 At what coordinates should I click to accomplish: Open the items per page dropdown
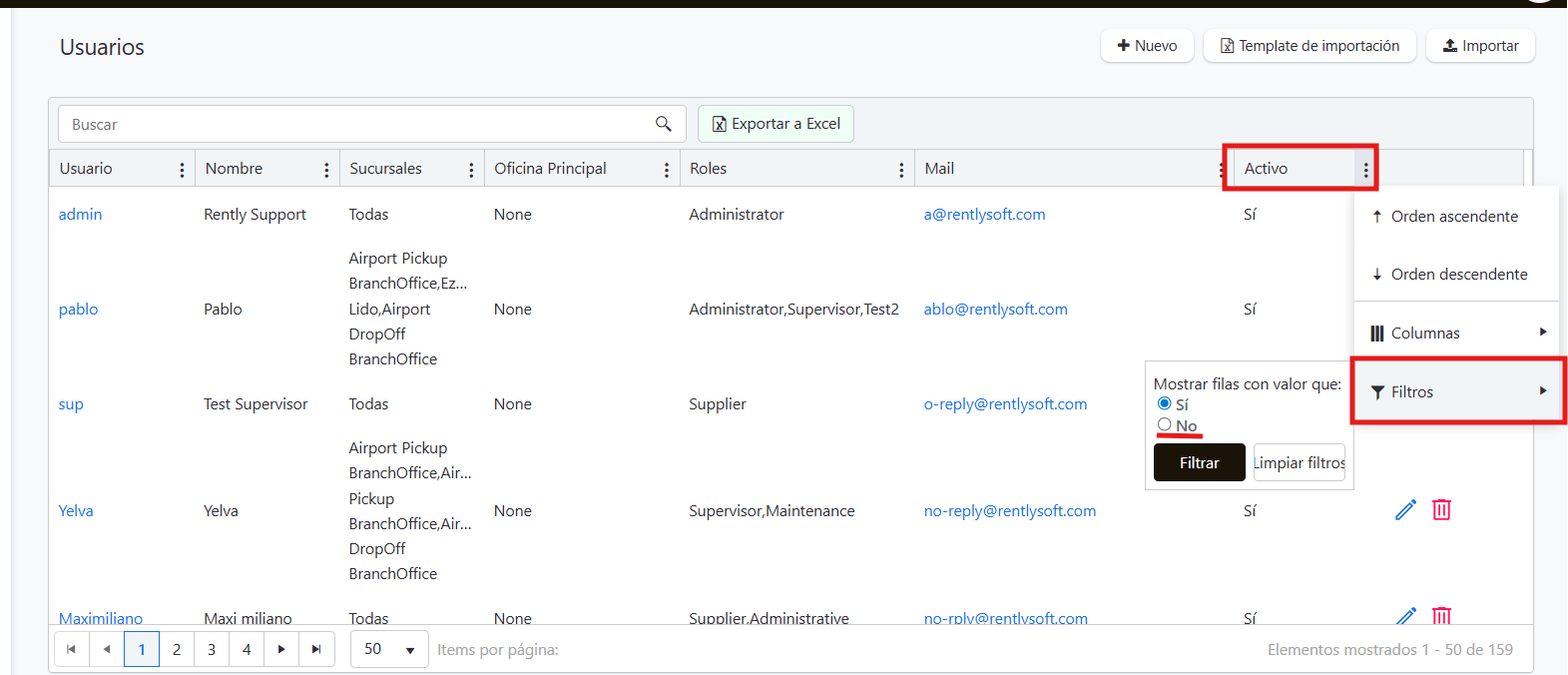(x=389, y=649)
